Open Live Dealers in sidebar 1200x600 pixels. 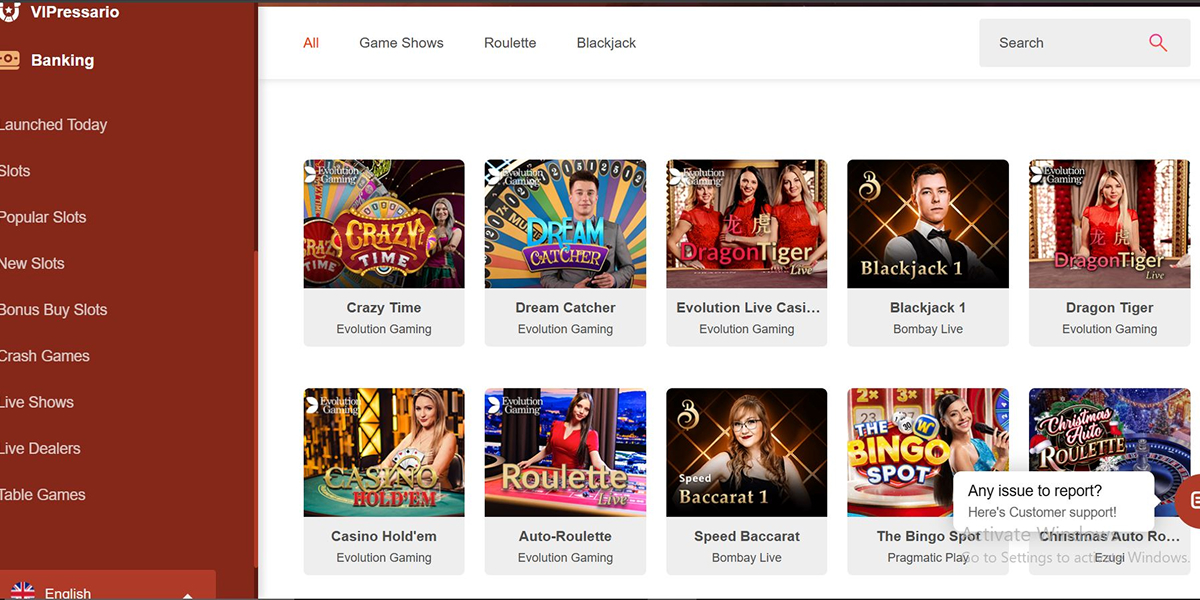(40, 448)
